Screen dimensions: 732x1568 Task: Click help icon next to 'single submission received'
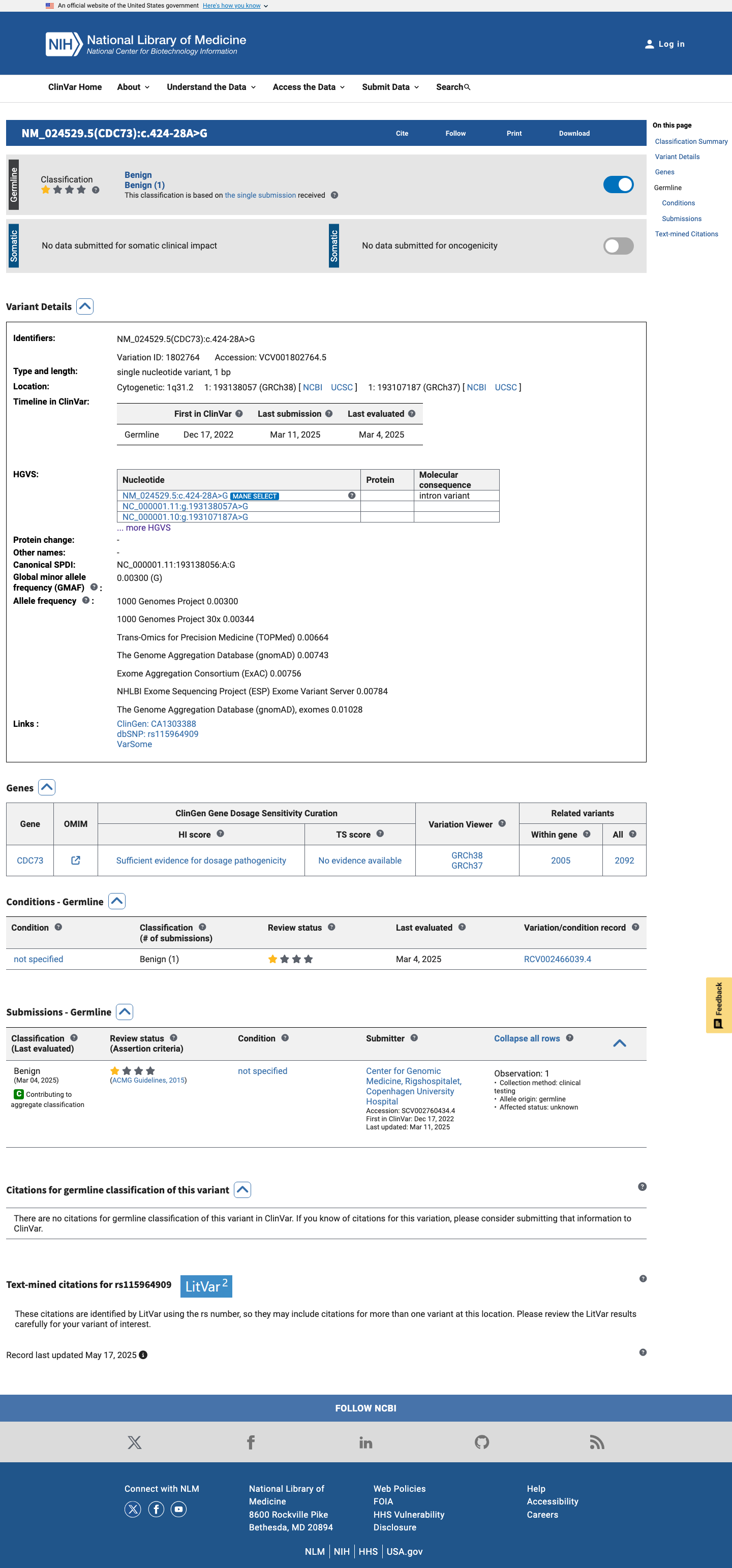[334, 195]
